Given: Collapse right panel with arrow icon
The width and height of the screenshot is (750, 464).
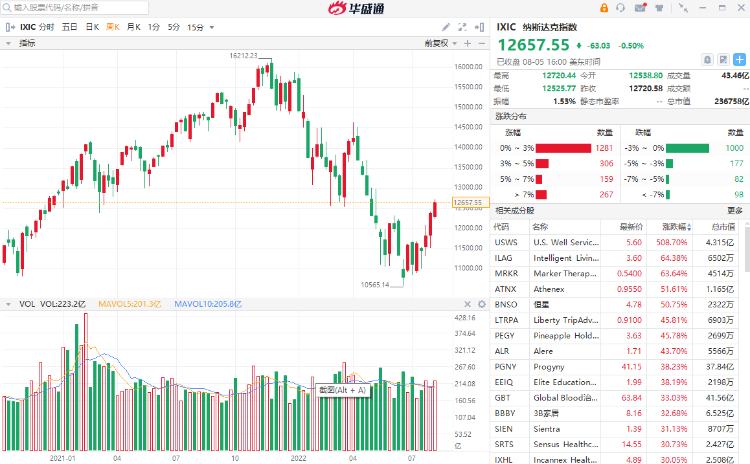Looking at the screenshot, I should point(479,27).
